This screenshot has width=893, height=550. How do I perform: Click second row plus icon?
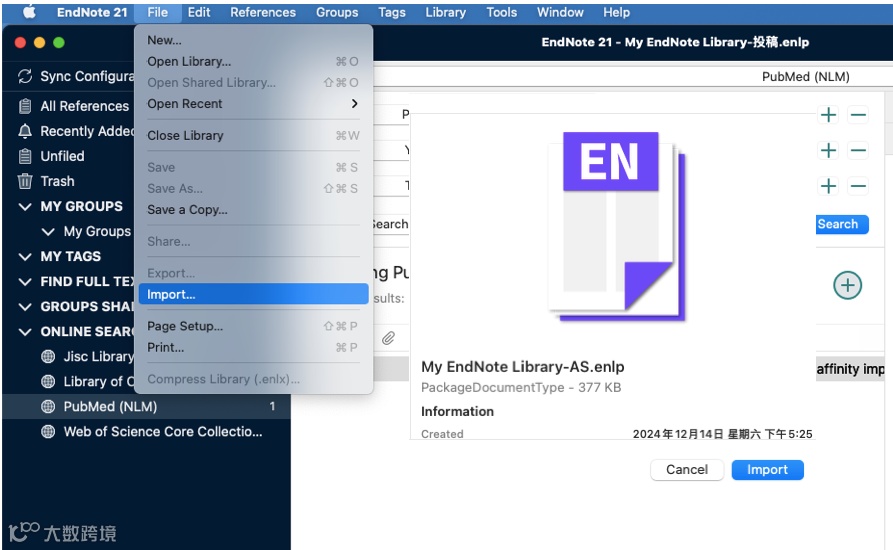[x=829, y=150]
